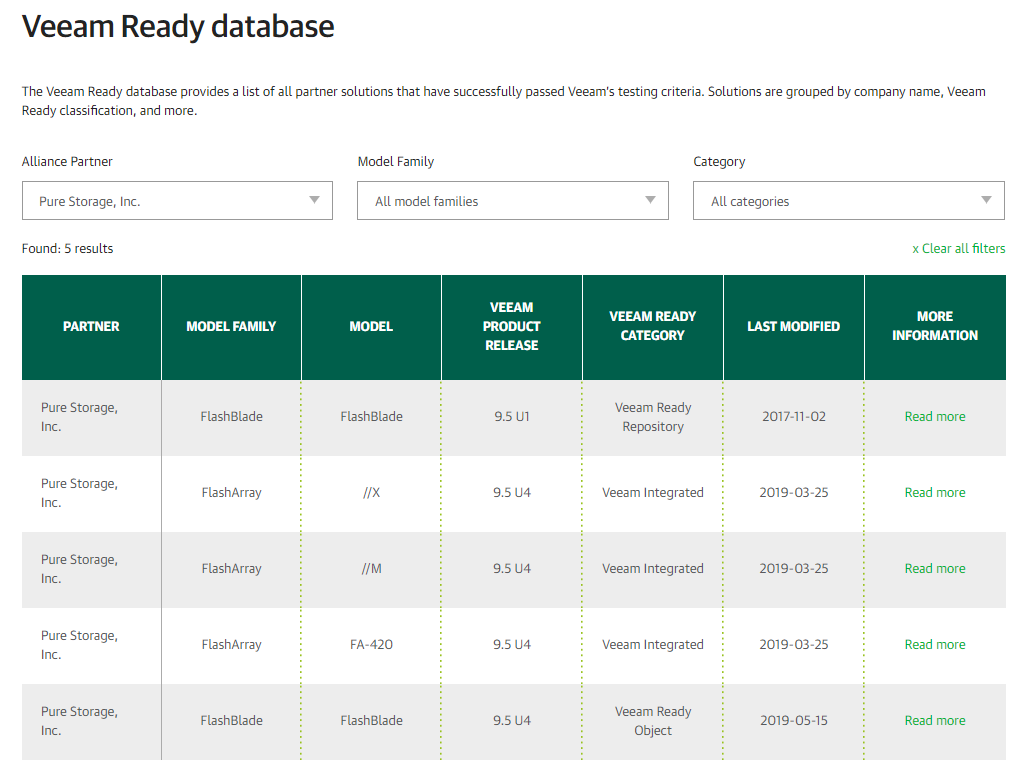The width and height of the screenshot is (1033, 777).
Task: Click the PARTNER column header
Action: pyautogui.click(x=92, y=327)
